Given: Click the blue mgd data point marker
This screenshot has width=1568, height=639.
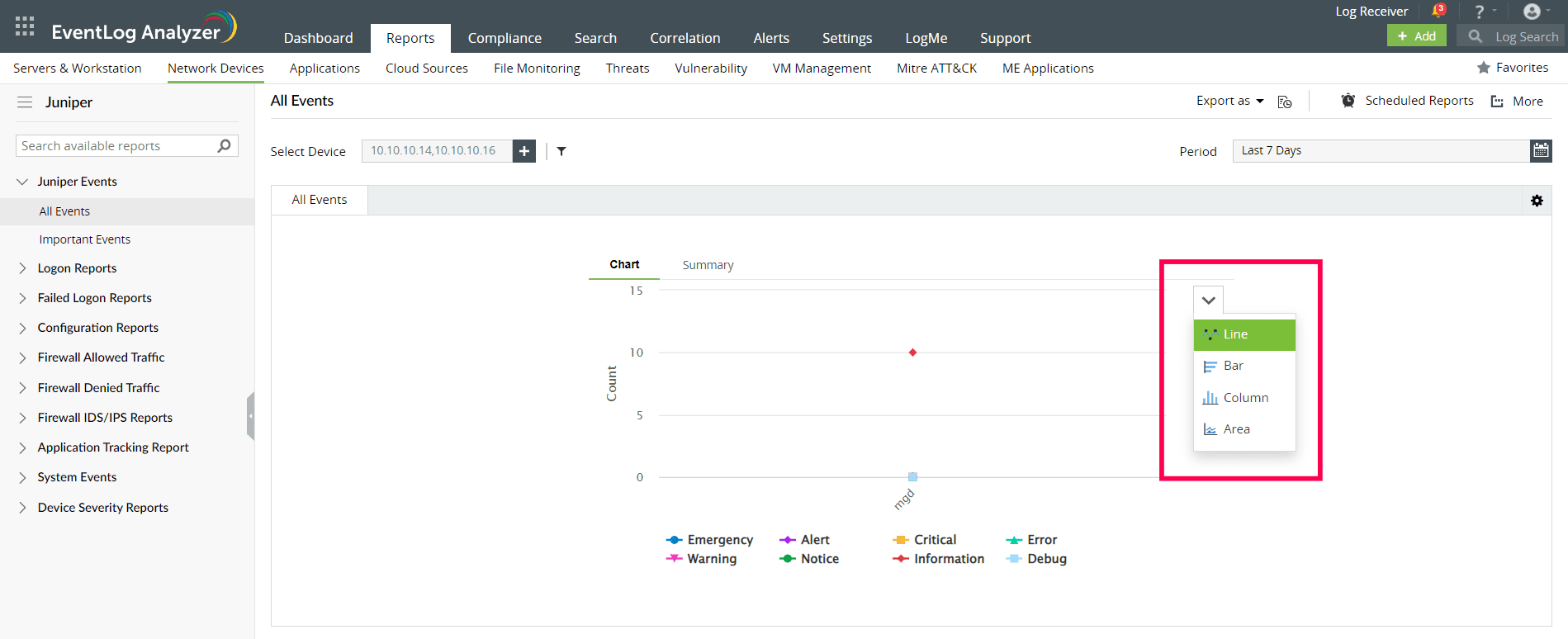Looking at the screenshot, I should pos(912,477).
